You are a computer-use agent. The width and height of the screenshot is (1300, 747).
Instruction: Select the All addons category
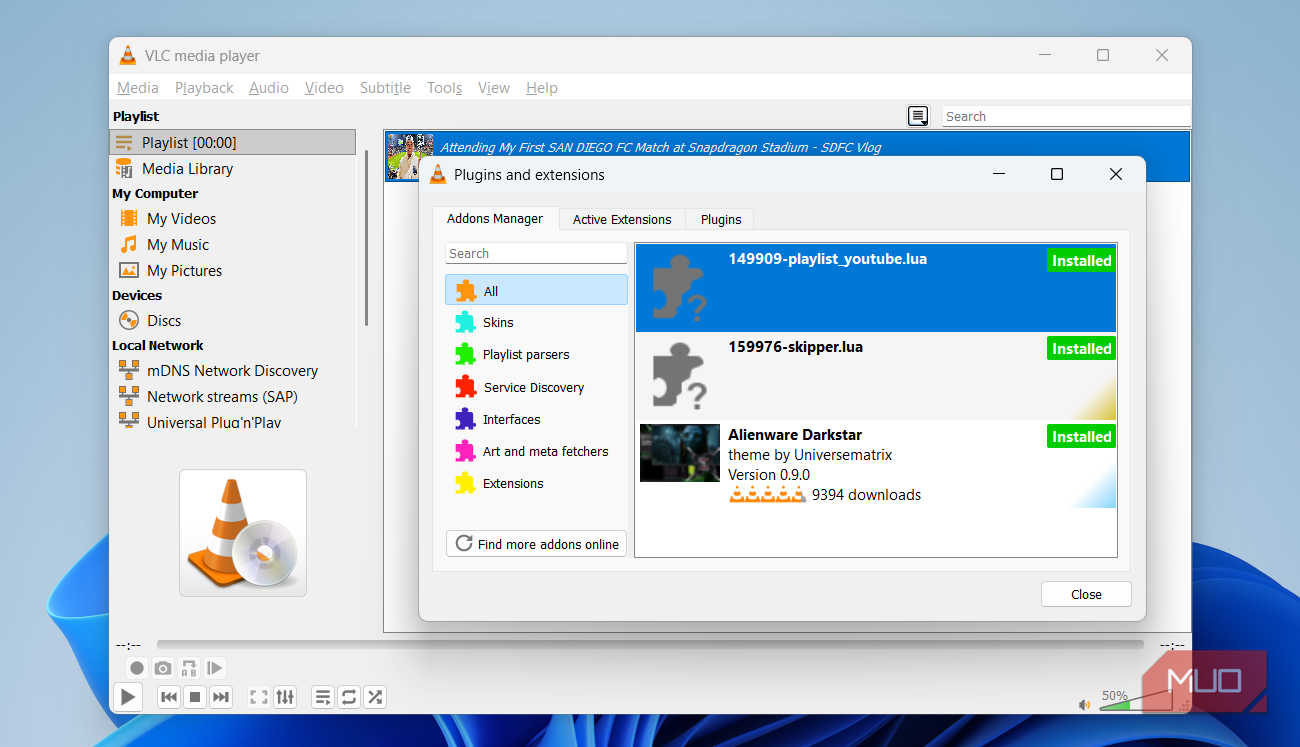(536, 291)
